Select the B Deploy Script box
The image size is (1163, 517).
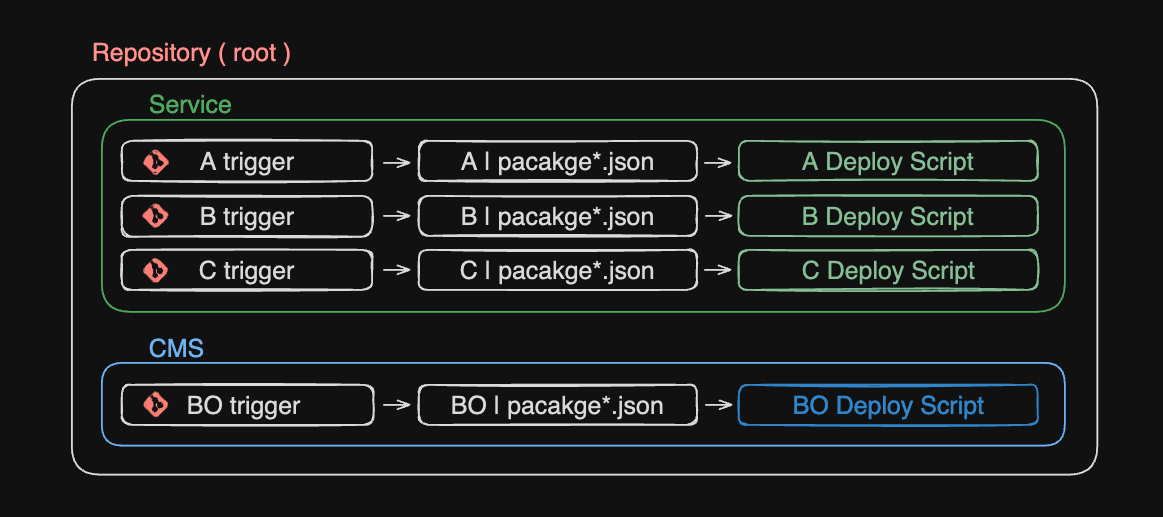click(887, 216)
